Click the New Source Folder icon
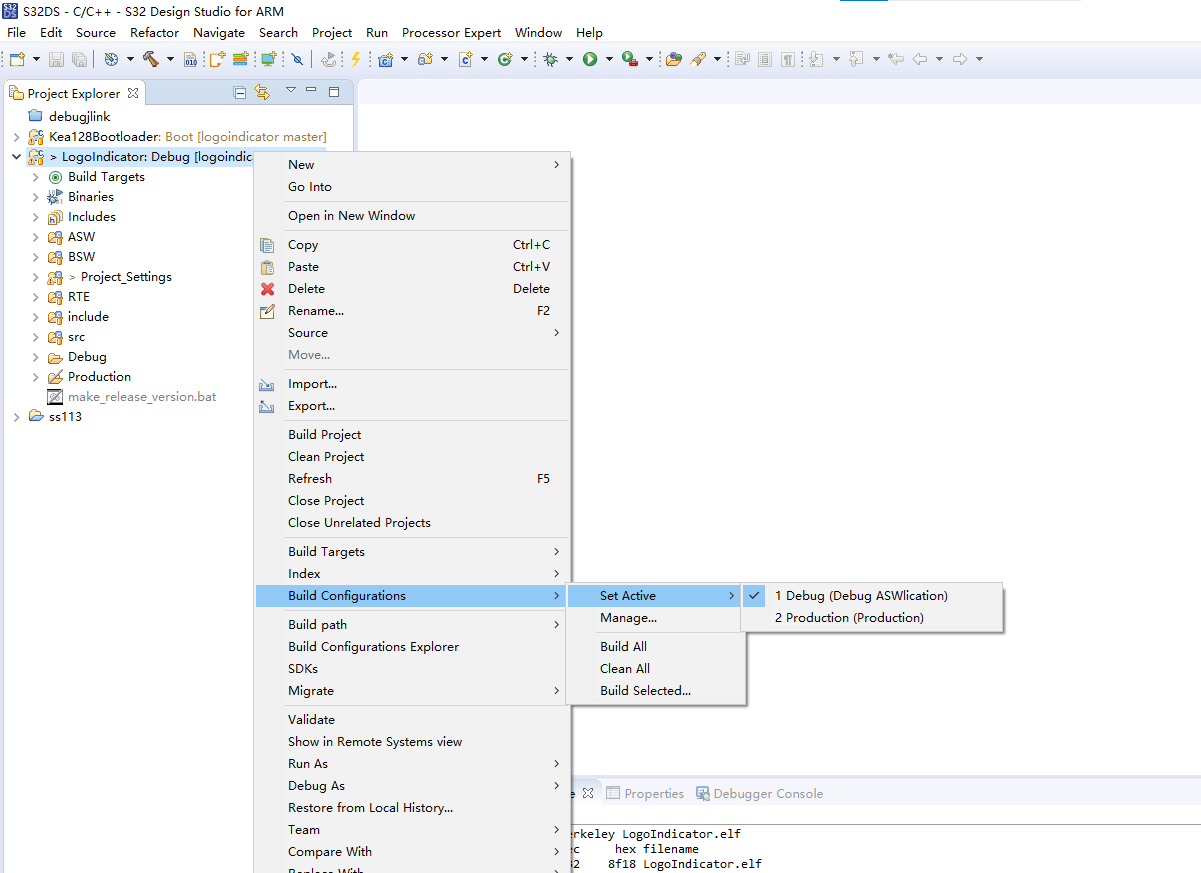 coord(425,59)
